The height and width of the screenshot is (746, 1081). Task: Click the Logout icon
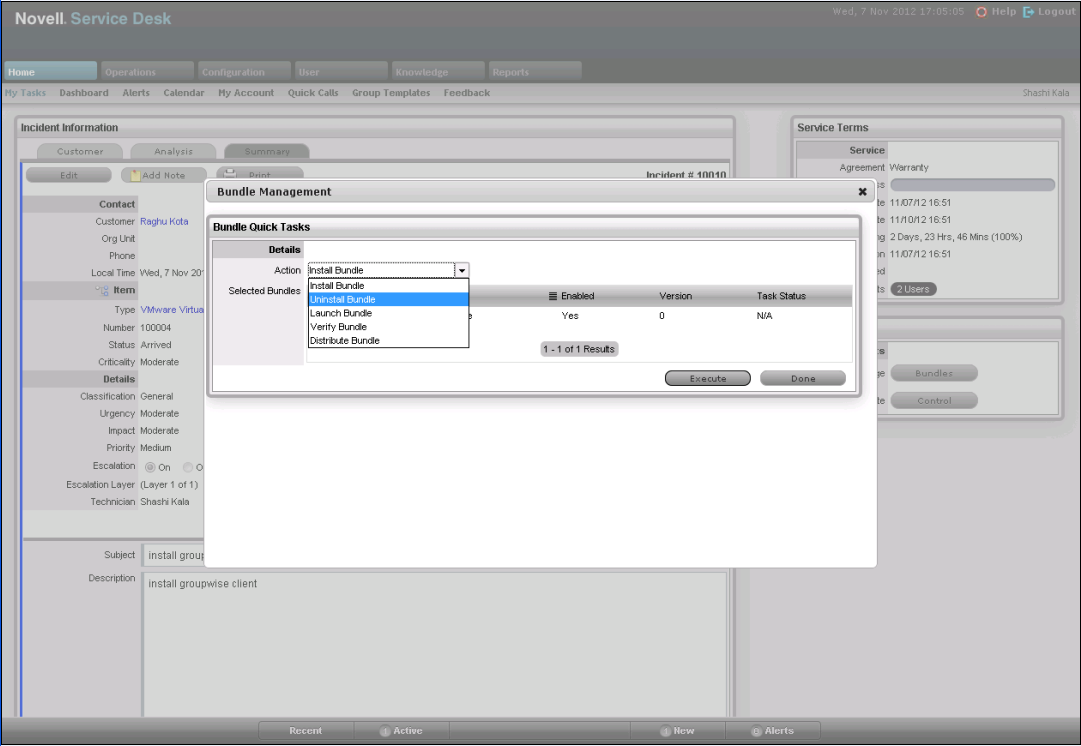point(1028,12)
